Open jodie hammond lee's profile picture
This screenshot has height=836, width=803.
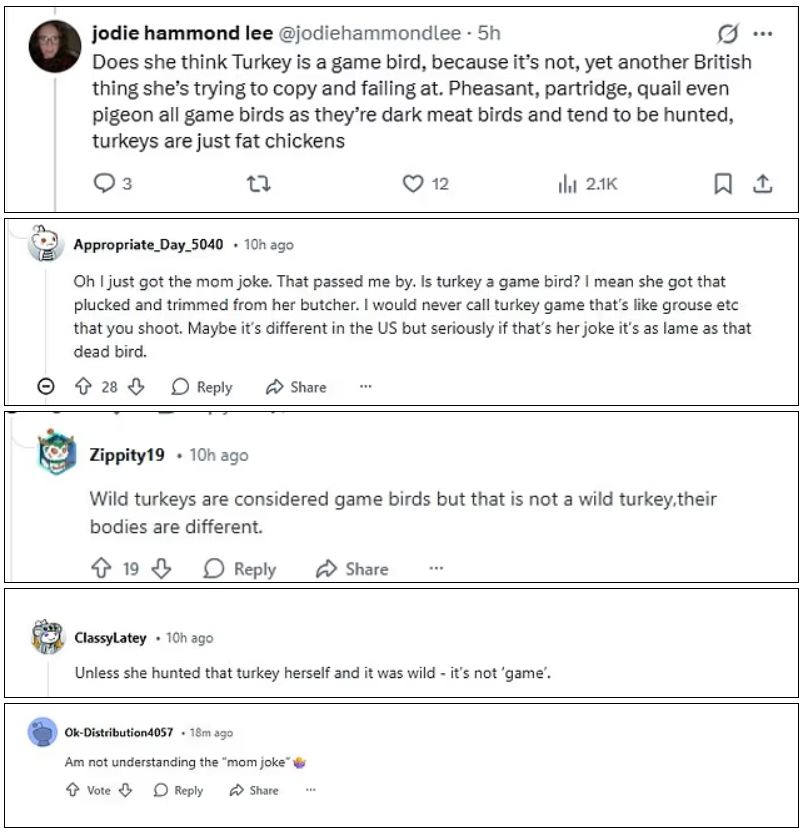tap(54, 45)
